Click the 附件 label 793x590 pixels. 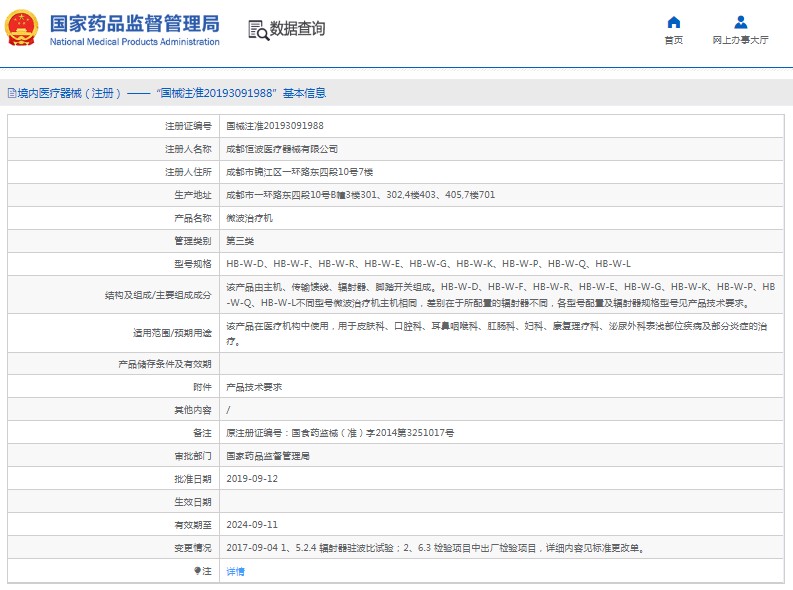(x=202, y=387)
